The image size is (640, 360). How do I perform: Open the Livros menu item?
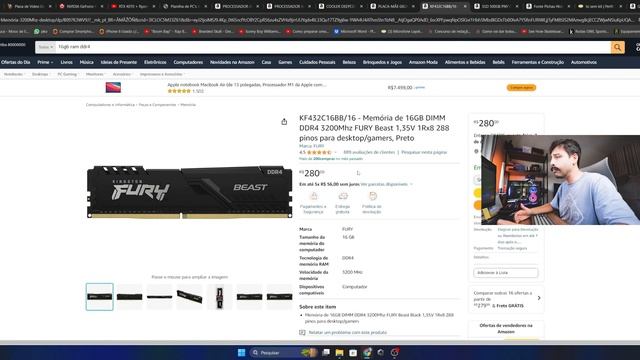click(x=67, y=62)
